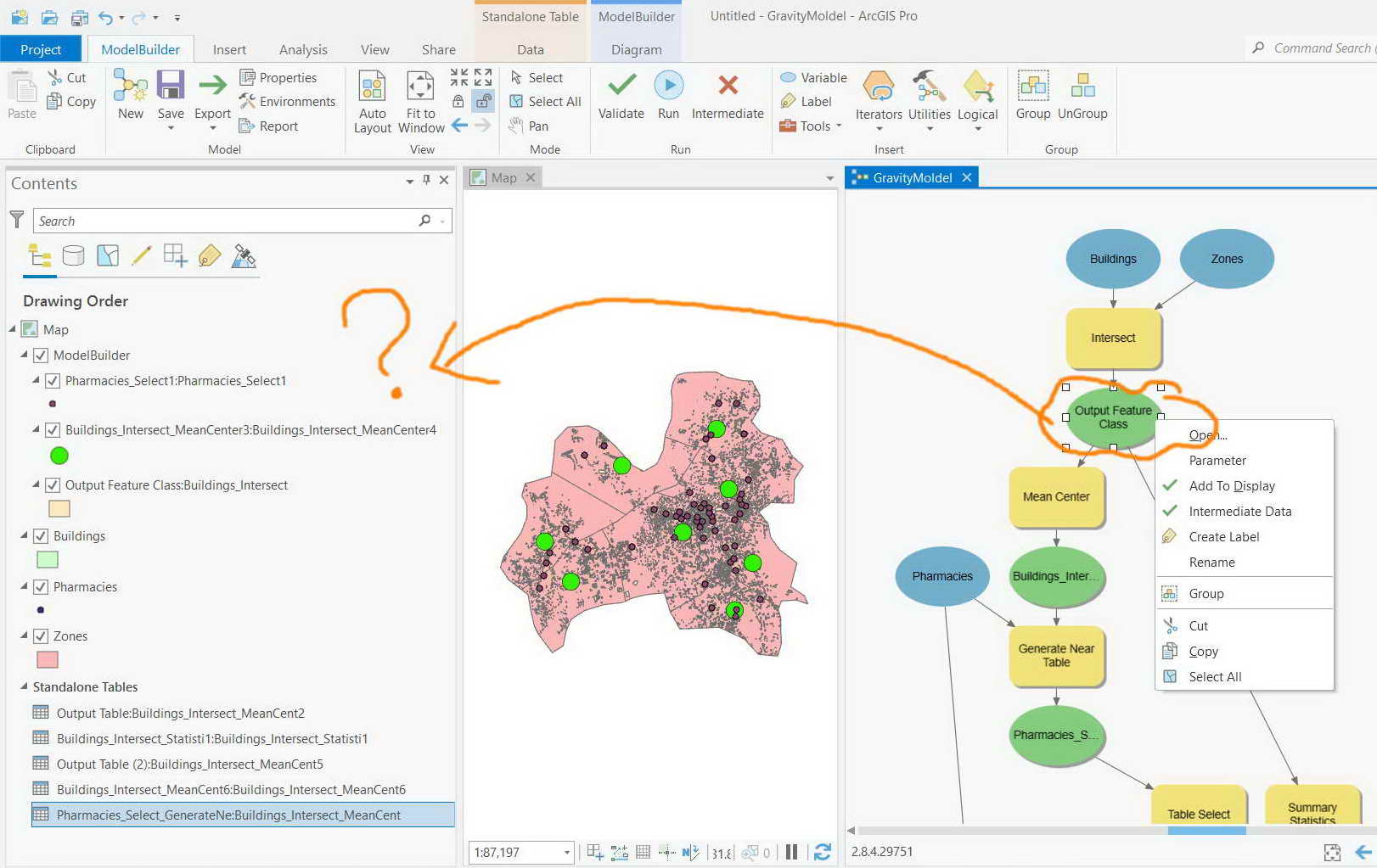Click the Group elements icon

tap(1033, 86)
